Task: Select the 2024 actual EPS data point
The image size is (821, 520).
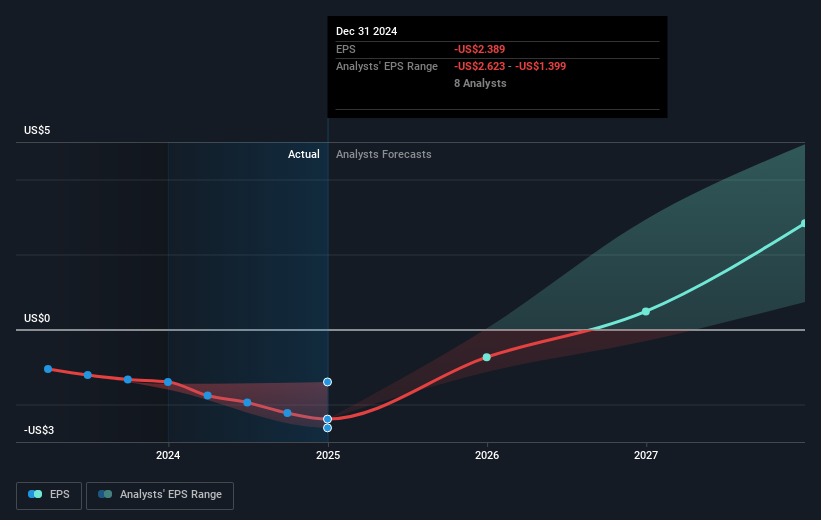Action: [x=168, y=382]
